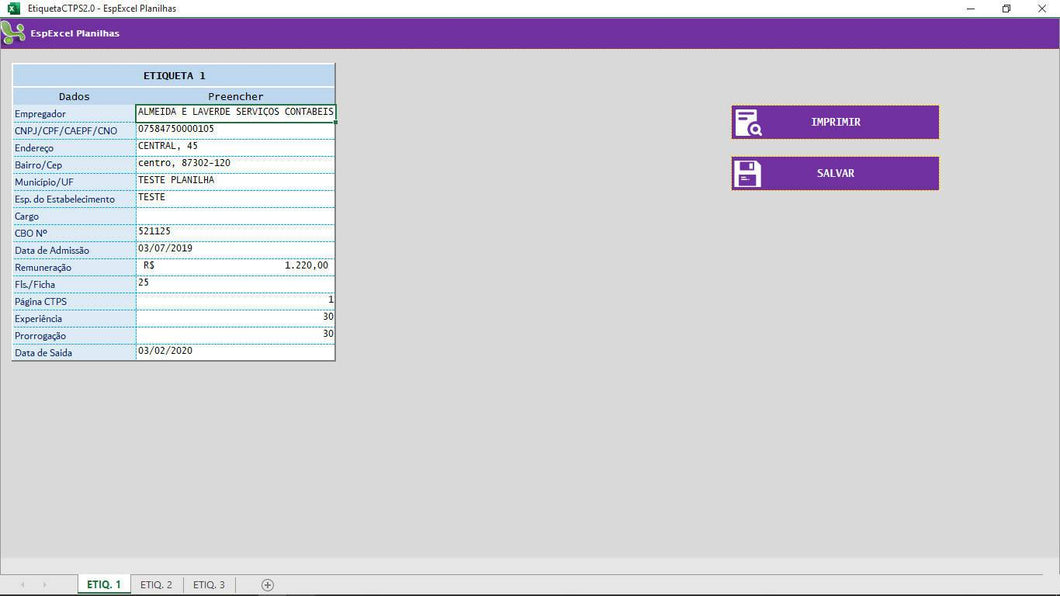
Task: Click the Município/UF label
Action: [44, 182]
